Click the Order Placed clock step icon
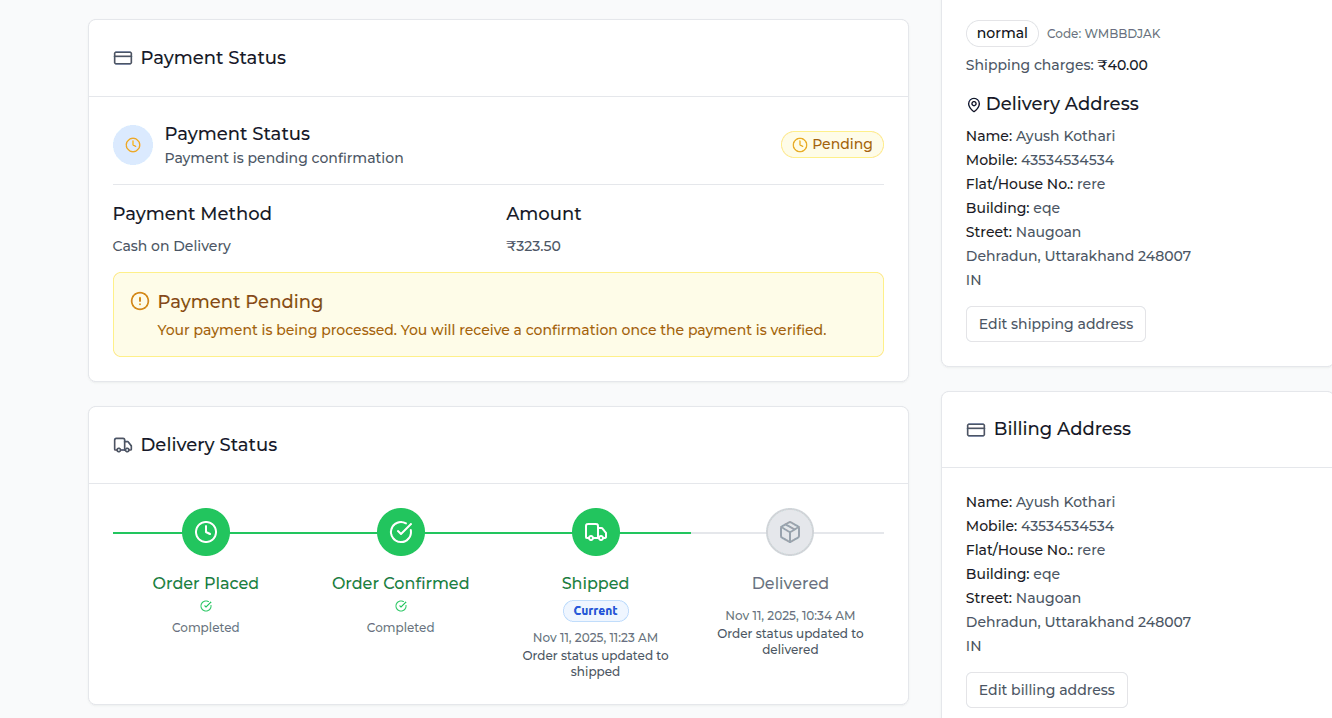Viewport: 1332px width, 718px height. [206, 532]
